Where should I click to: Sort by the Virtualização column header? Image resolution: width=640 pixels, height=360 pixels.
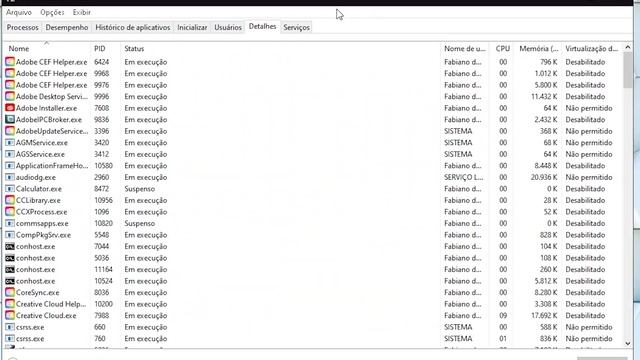pos(591,49)
